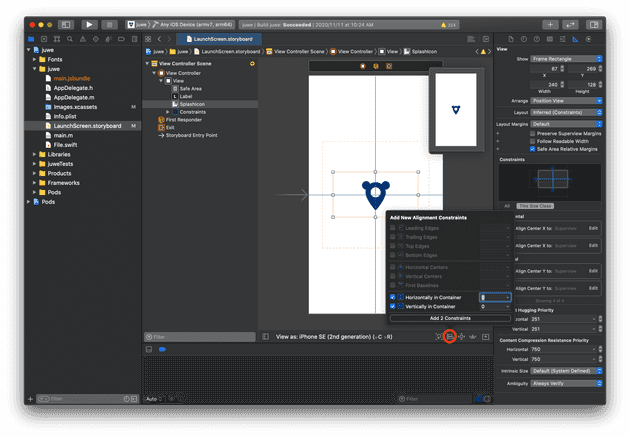The width and height of the screenshot is (630, 437).
Task: Open the Symbol navigator
Action: point(57,39)
